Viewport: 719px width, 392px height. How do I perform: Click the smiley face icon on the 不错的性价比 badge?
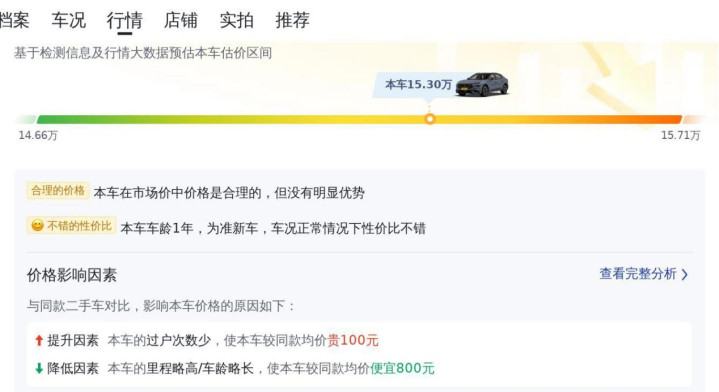coord(38,225)
